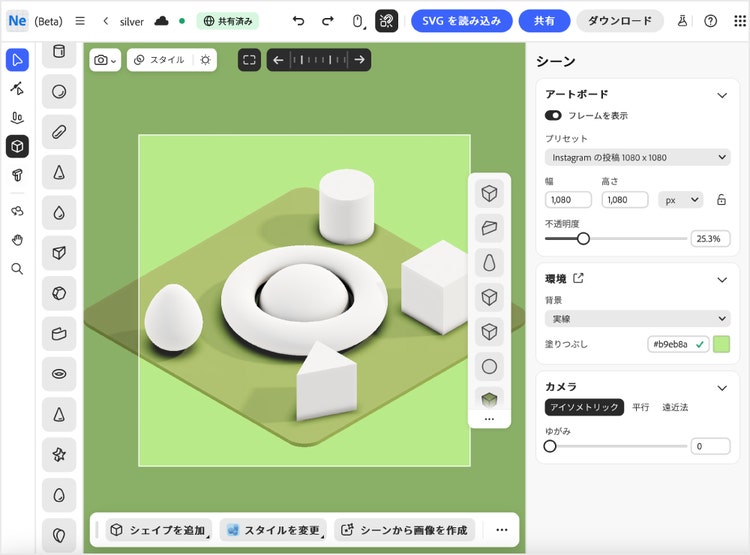Step the view ruler left arrow
The width and height of the screenshot is (750, 555).
tap(278, 60)
